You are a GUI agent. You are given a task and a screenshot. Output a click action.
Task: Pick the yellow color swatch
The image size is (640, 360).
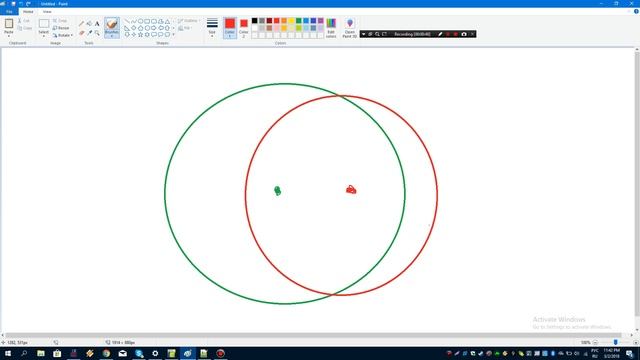point(291,21)
